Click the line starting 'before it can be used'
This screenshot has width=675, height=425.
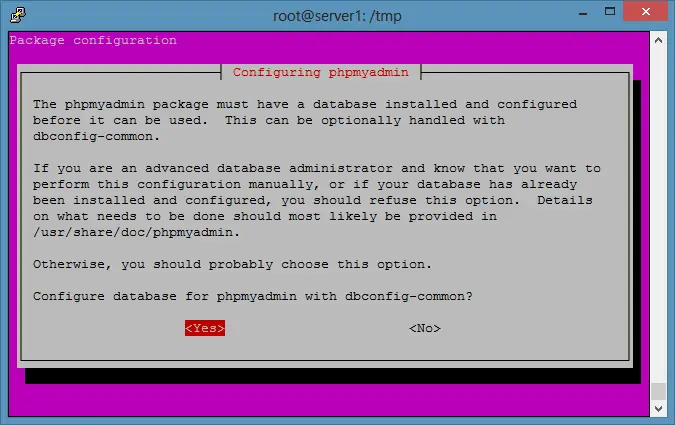click(269, 120)
